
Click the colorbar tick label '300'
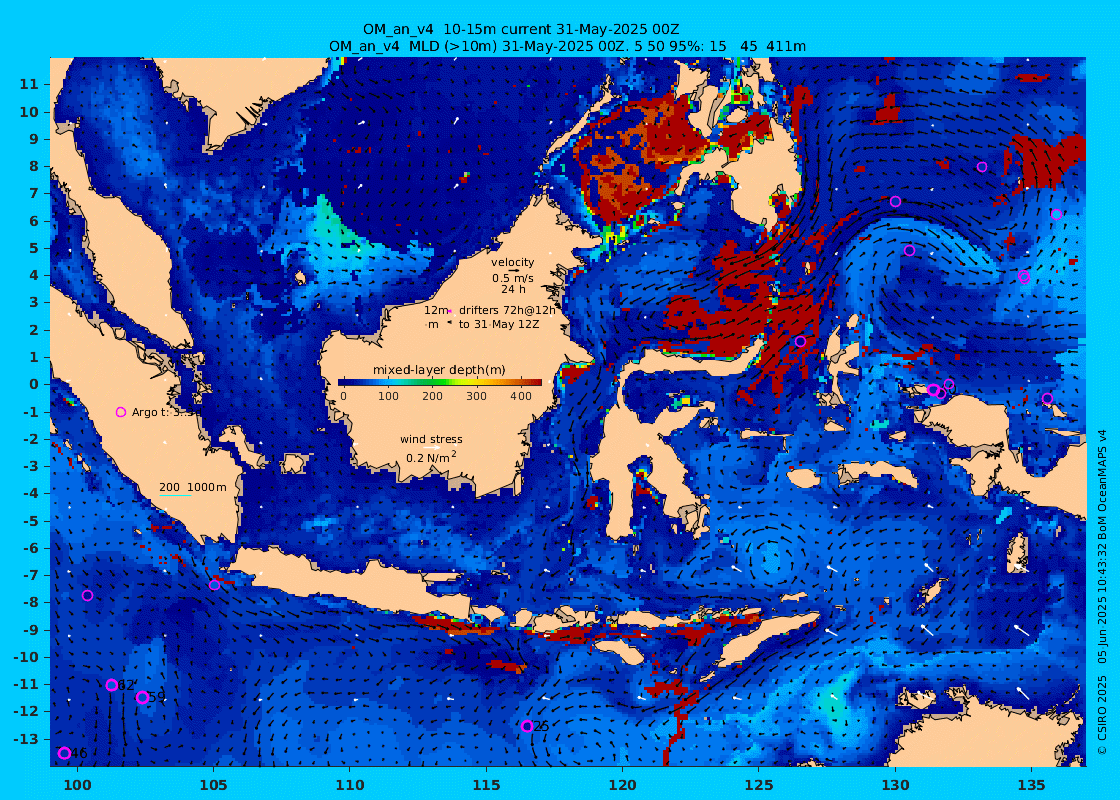click(x=476, y=396)
